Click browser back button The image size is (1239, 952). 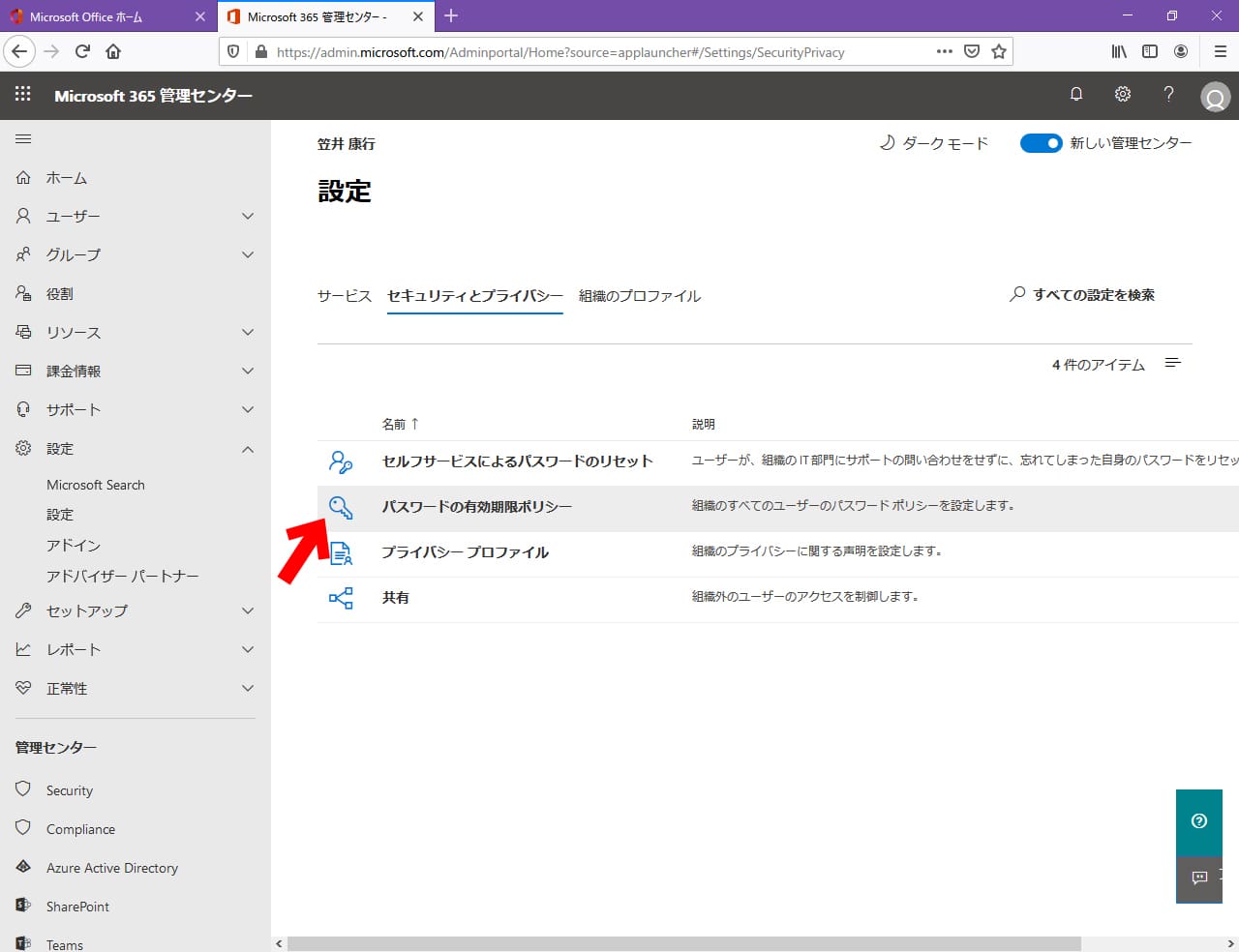pyautogui.click(x=19, y=51)
